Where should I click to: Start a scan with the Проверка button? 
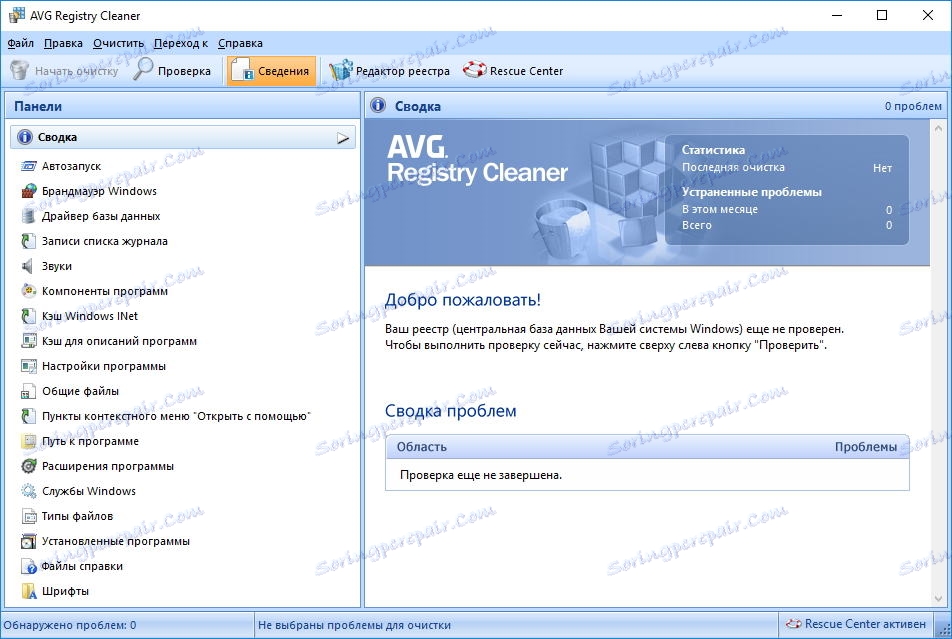[182, 70]
